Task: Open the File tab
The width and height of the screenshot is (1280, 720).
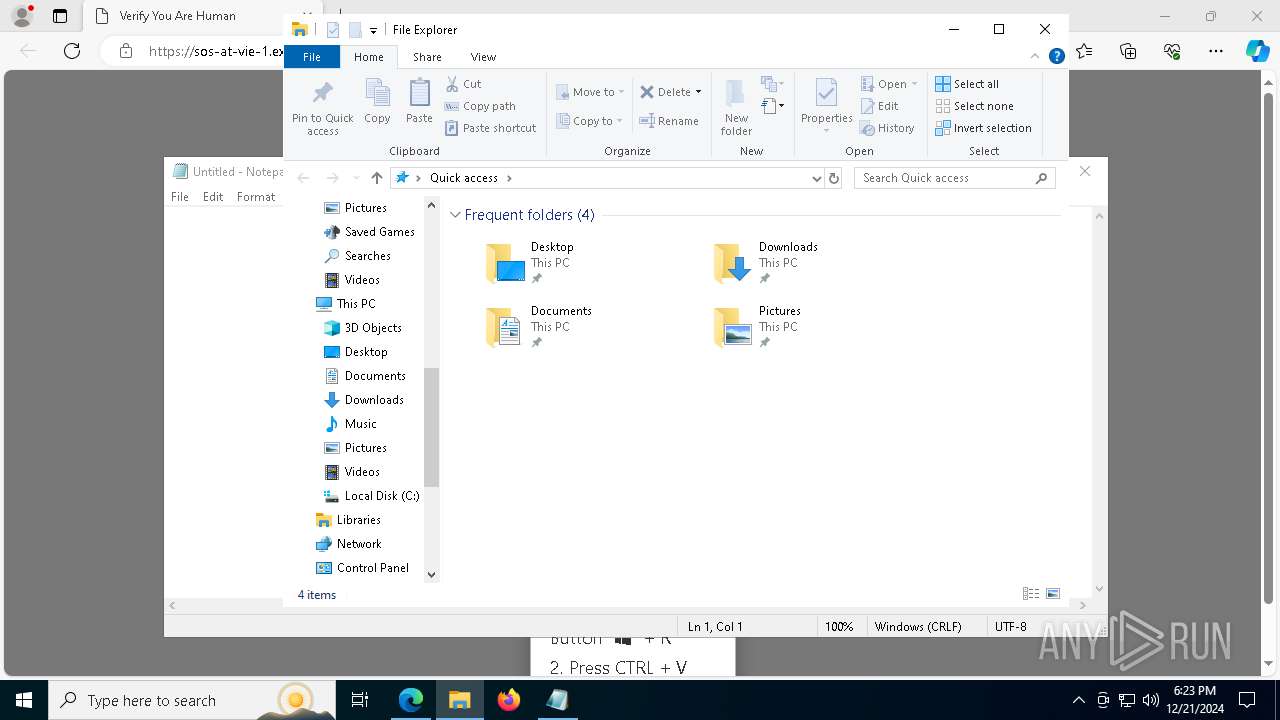Action: pyautogui.click(x=312, y=57)
